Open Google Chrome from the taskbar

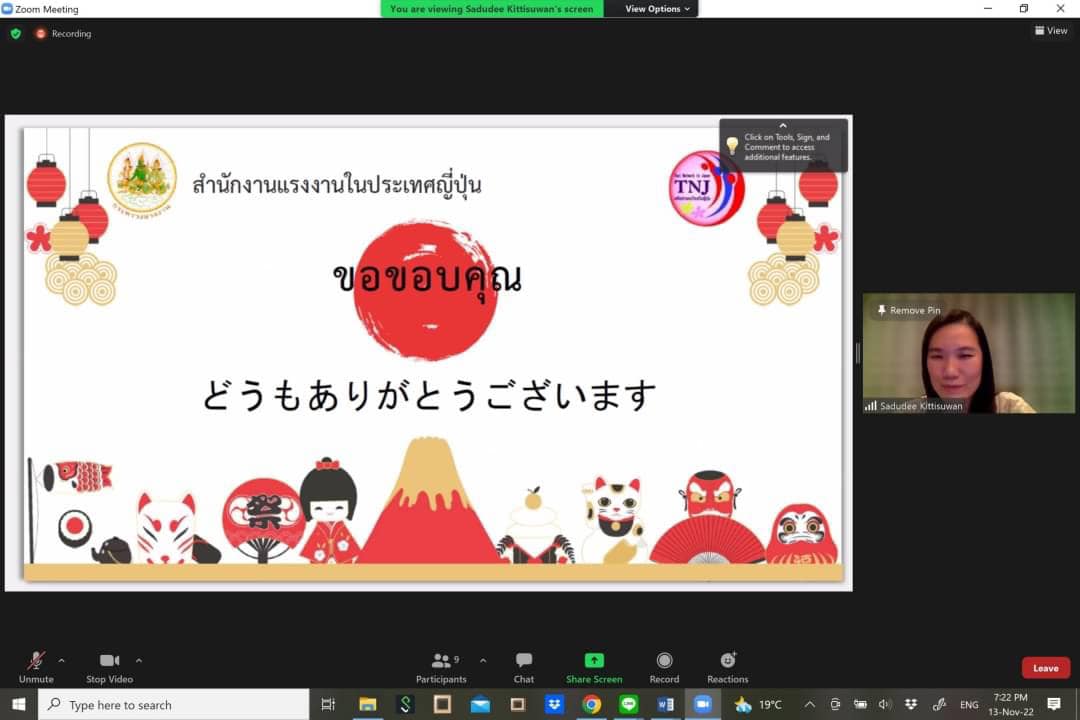591,704
